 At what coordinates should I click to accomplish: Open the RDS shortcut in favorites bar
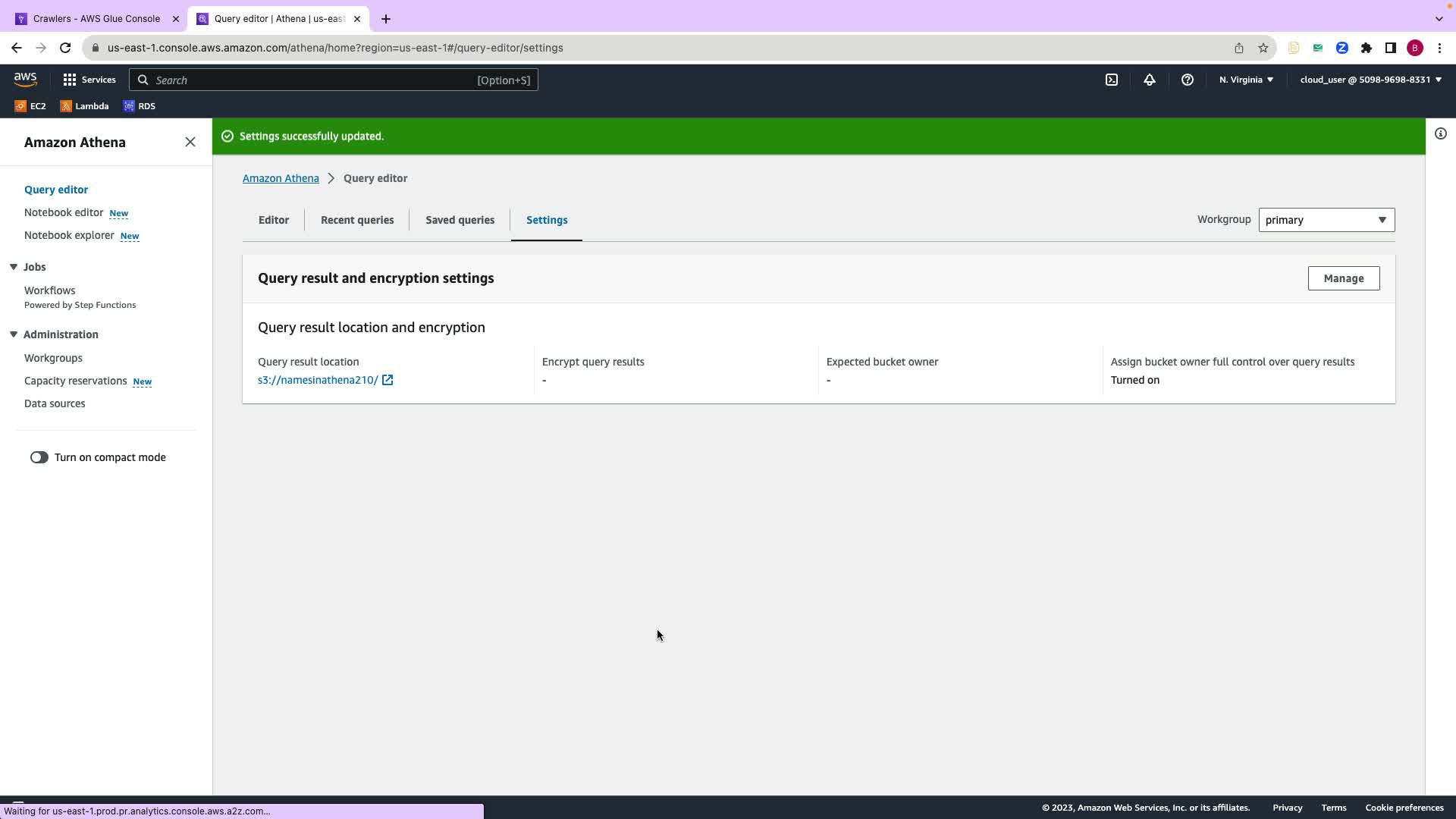[140, 106]
